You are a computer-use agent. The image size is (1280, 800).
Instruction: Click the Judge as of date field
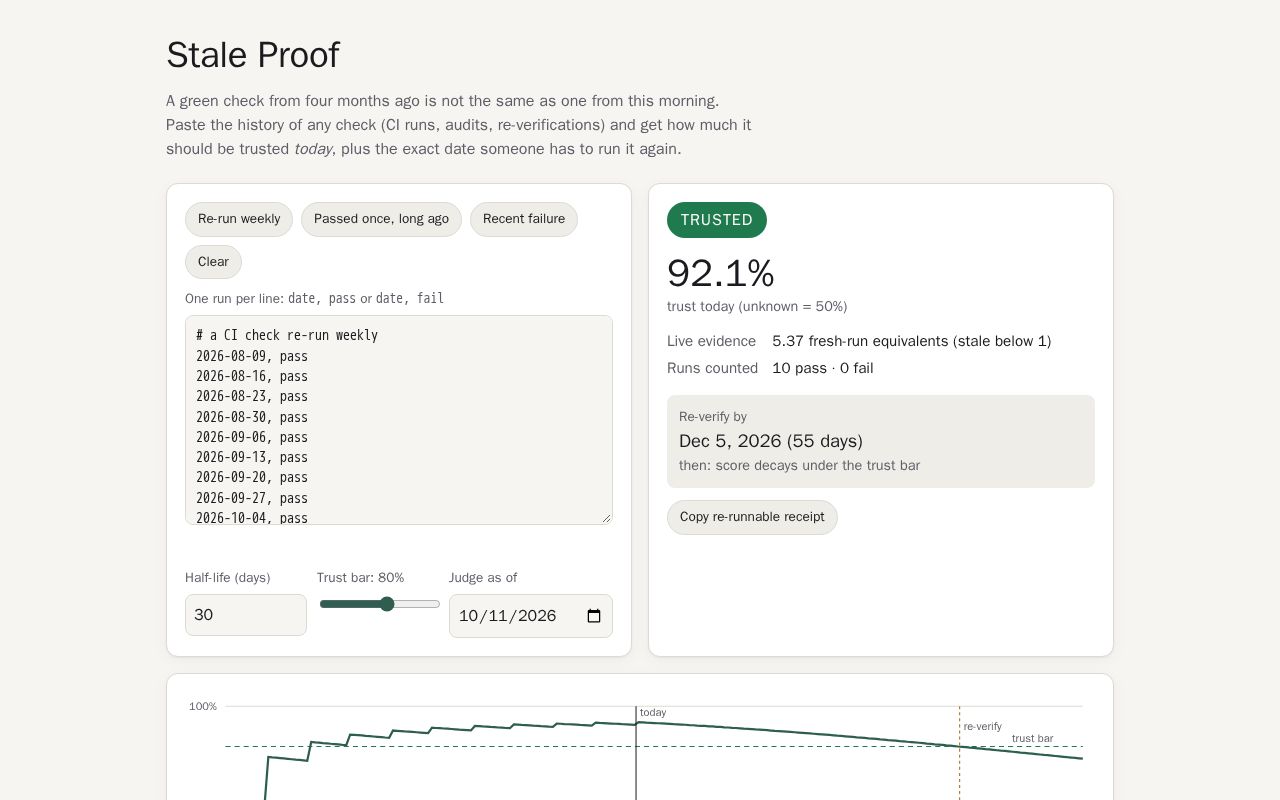point(531,616)
